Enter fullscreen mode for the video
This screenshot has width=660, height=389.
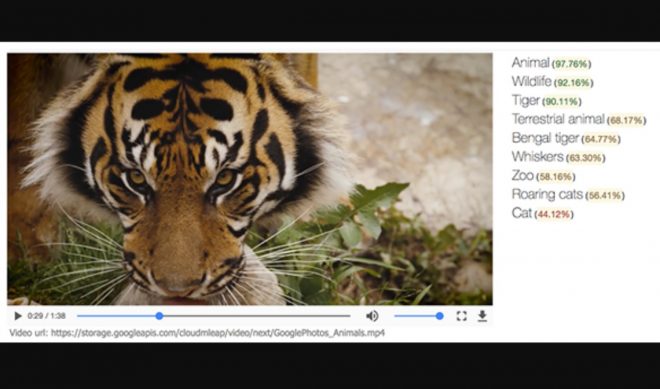(x=461, y=316)
